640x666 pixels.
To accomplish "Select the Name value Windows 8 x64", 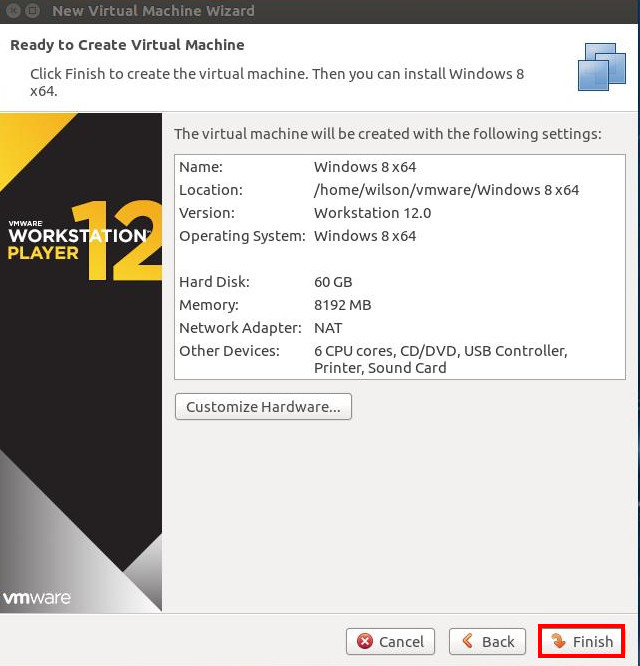I will tap(365, 167).
